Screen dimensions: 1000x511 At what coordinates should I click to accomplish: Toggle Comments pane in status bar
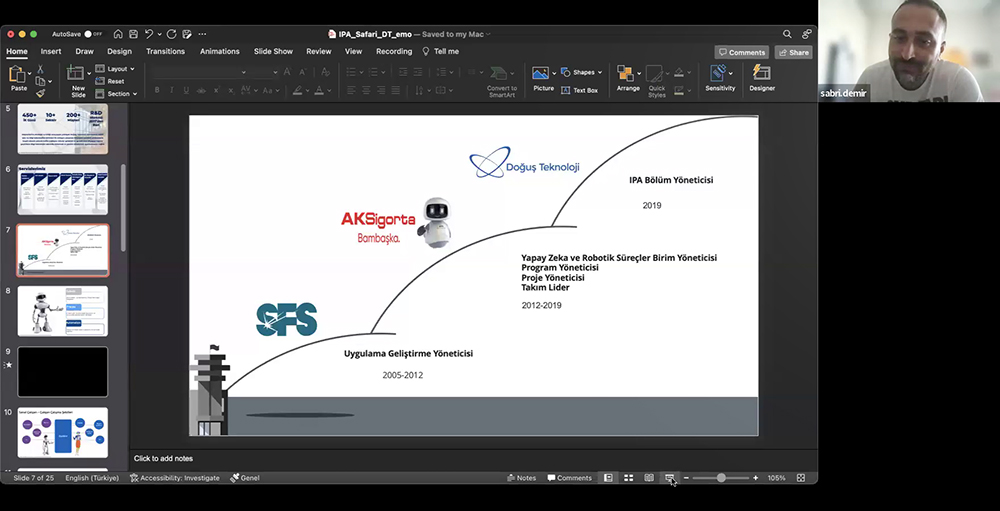click(570, 478)
